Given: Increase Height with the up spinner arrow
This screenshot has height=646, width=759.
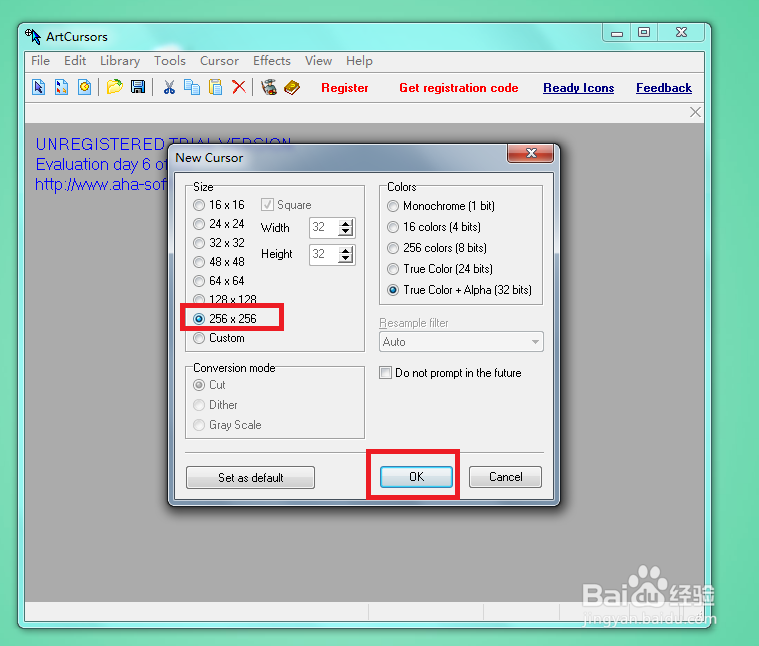Looking at the screenshot, I should pyautogui.click(x=346, y=251).
